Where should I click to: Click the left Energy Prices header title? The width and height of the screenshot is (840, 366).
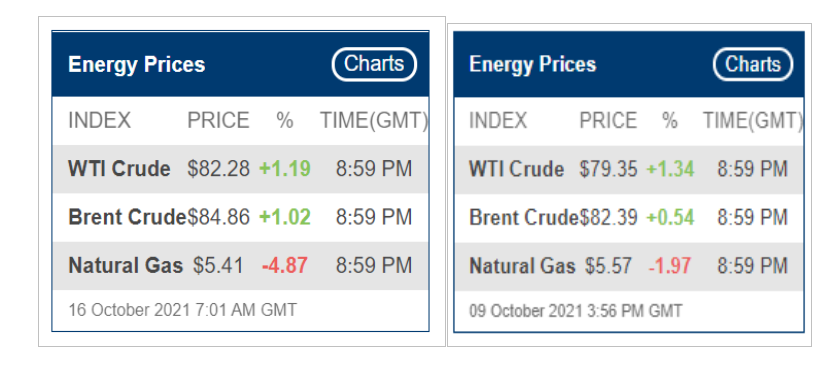[137, 65]
